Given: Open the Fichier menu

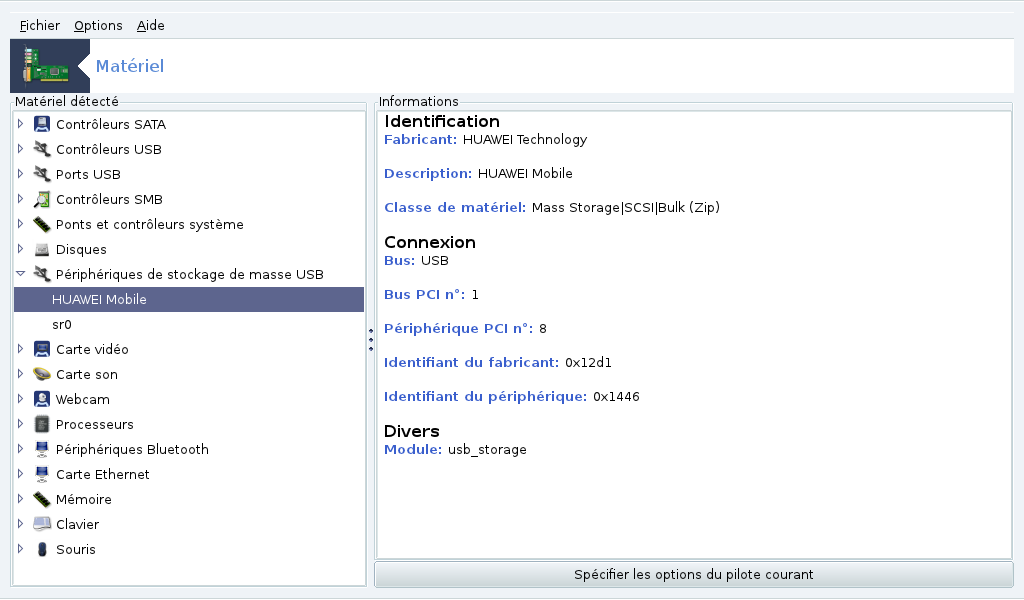Looking at the screenshot, I should 40,25.
